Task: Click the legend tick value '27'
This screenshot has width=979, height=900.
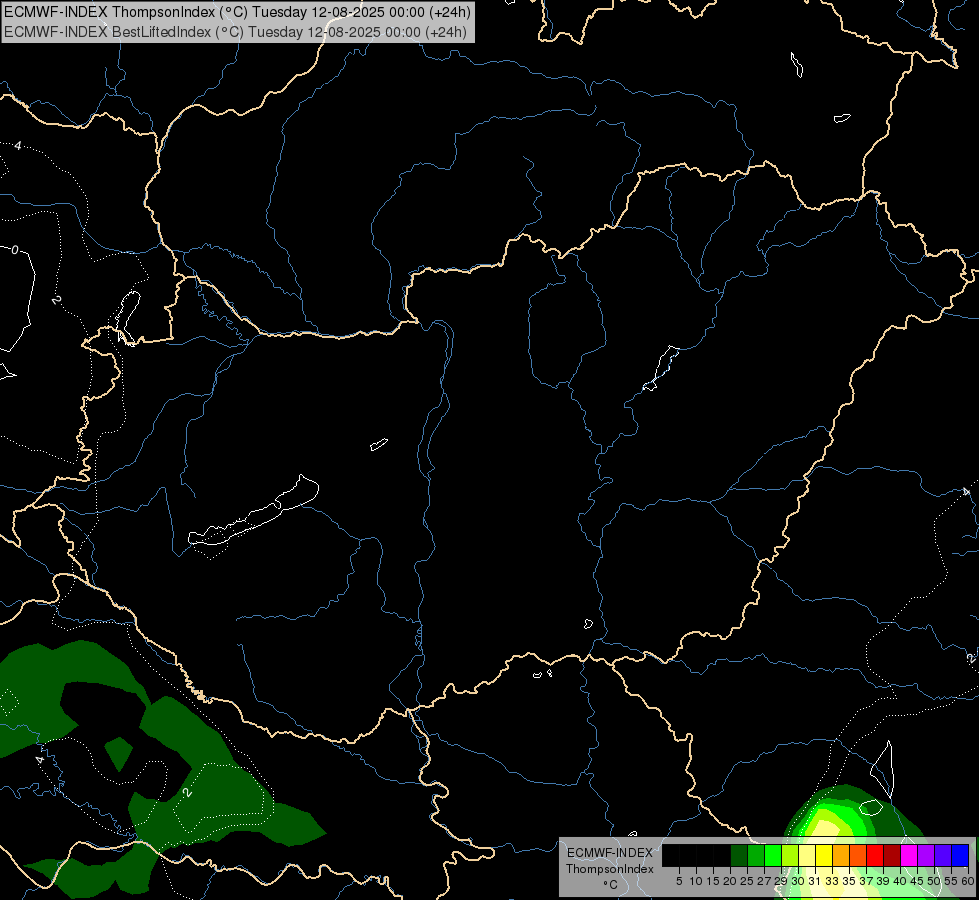Action: [764, 881]
